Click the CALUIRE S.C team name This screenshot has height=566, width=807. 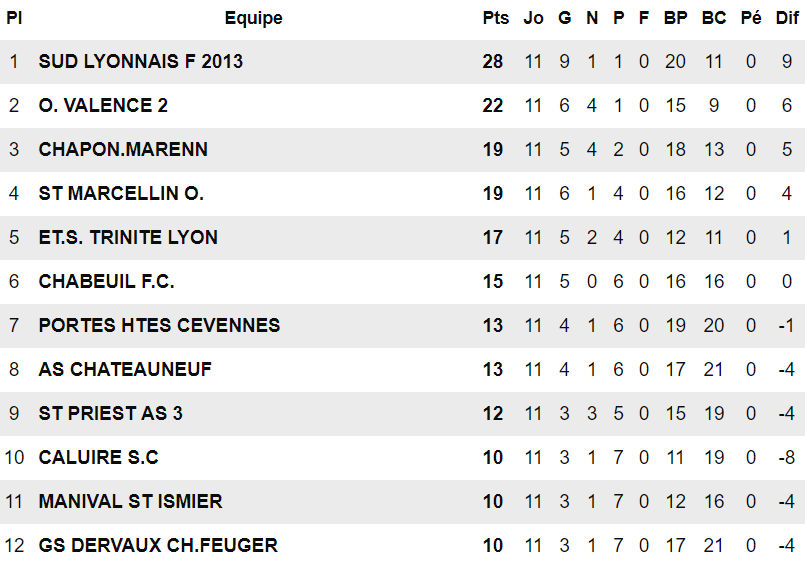98,458
